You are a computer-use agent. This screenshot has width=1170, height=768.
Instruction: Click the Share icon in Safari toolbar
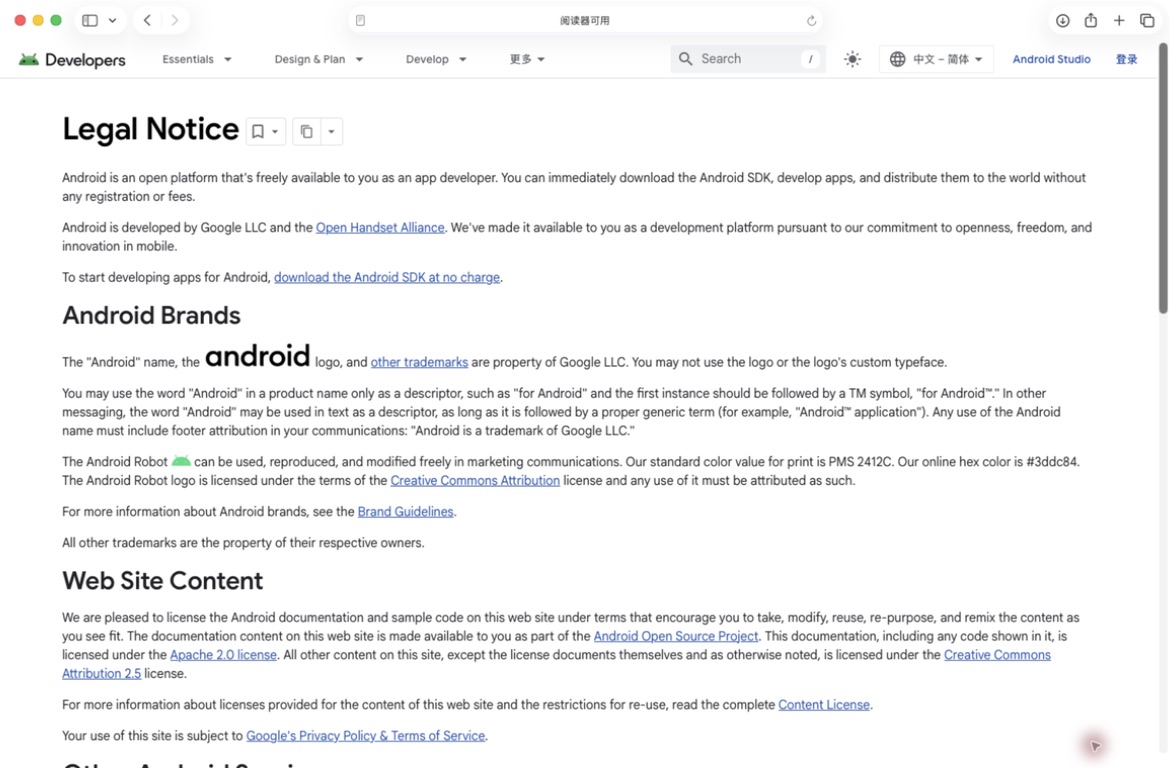coord(1091,20)
